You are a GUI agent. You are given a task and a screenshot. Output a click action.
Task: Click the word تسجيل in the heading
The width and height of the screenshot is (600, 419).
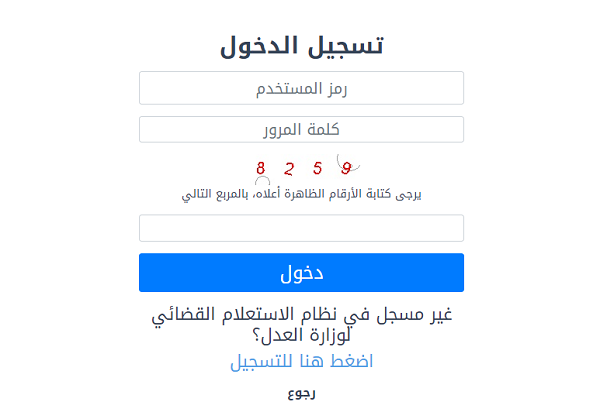(346, 46)
